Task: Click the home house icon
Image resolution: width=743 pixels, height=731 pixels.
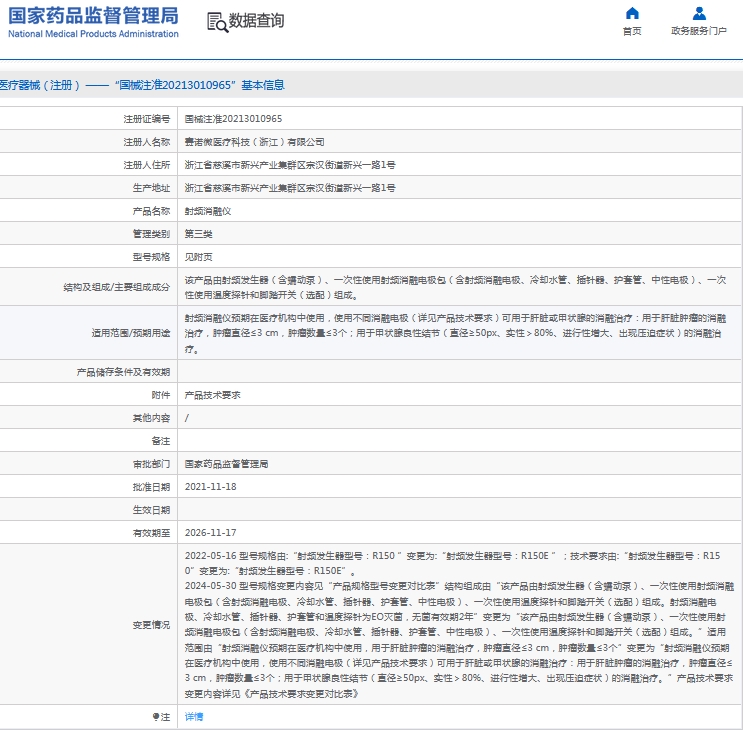Action: [x=632, y=13]
